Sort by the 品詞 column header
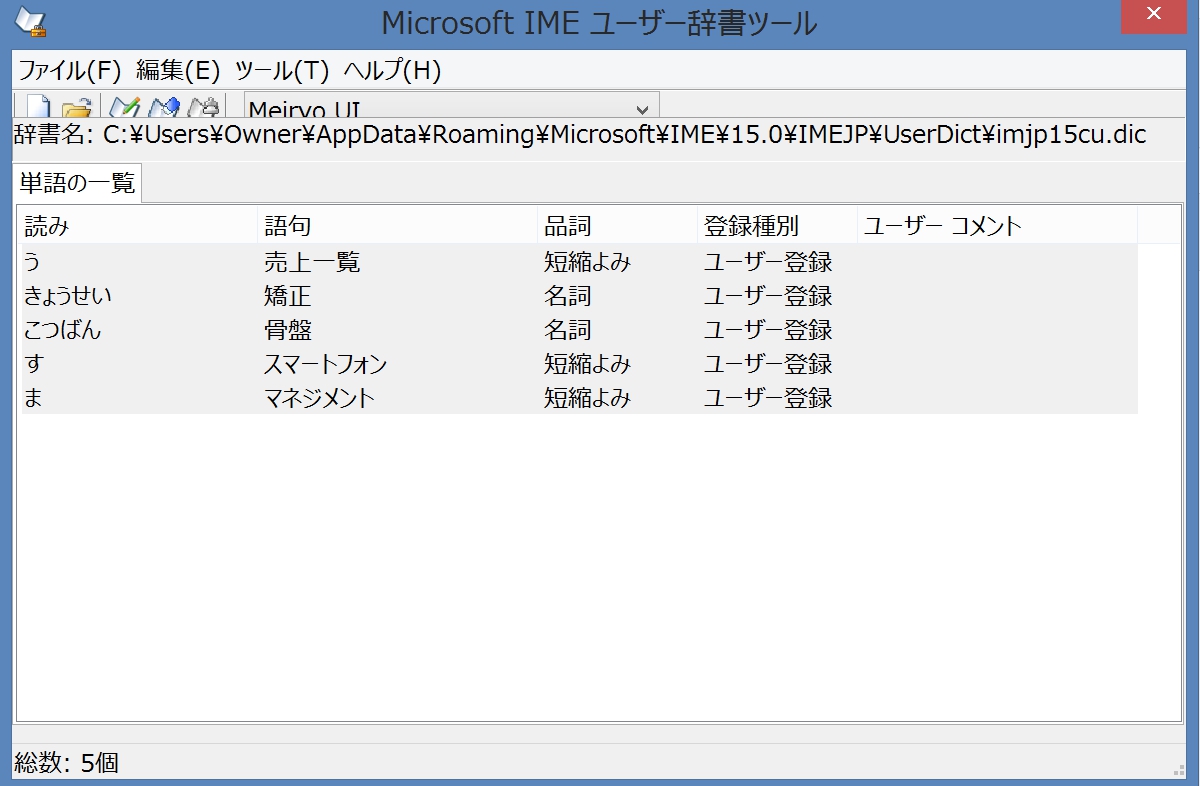This screenshot has height=786, width=1200. click(618, 226)
